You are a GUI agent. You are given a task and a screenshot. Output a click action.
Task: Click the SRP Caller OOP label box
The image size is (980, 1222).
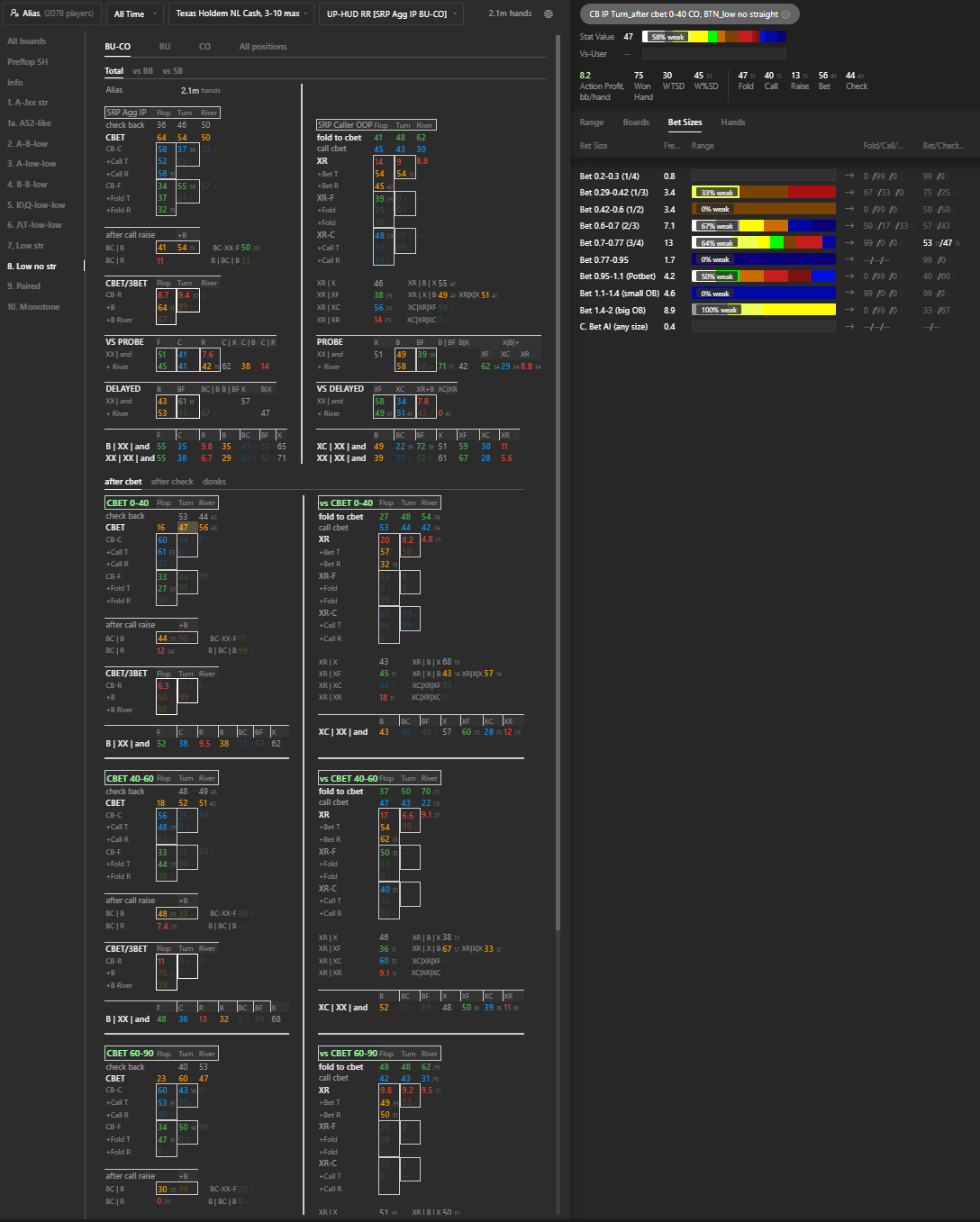[346, 125]
